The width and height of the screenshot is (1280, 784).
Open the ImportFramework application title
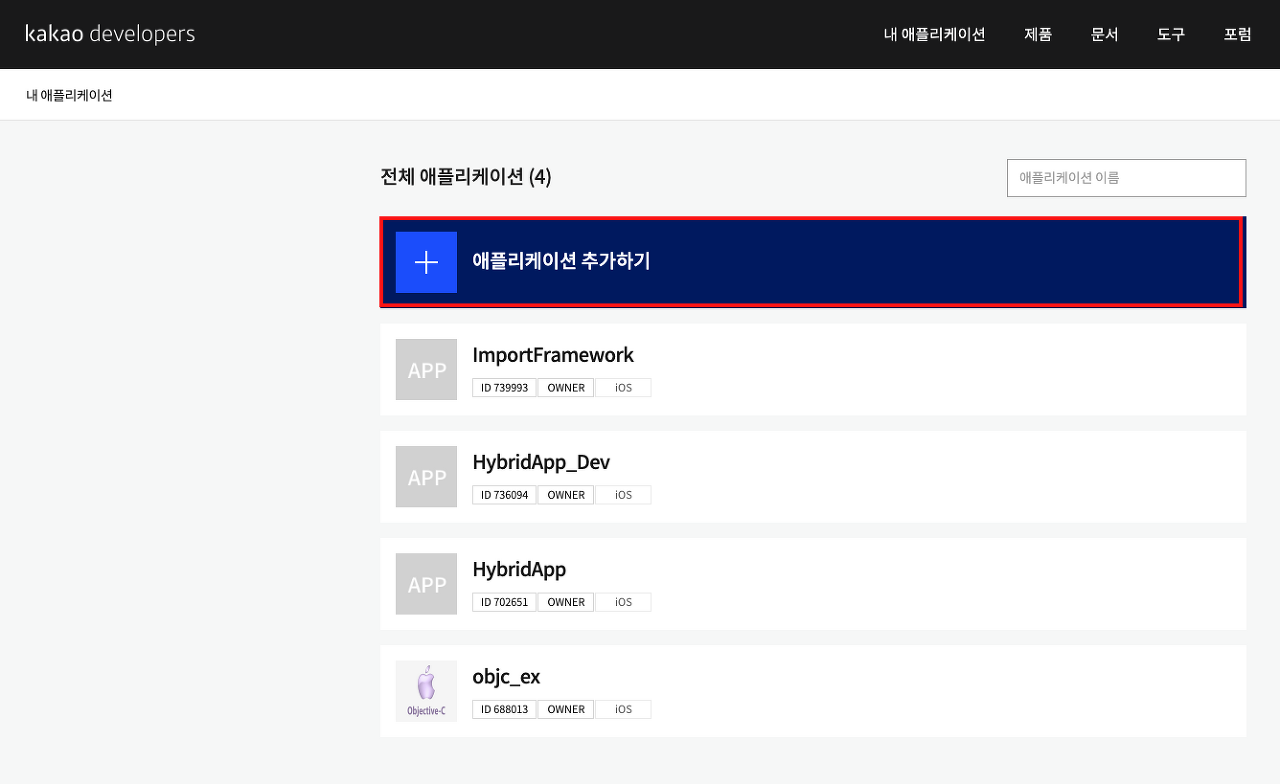click(x=553, y=355)
